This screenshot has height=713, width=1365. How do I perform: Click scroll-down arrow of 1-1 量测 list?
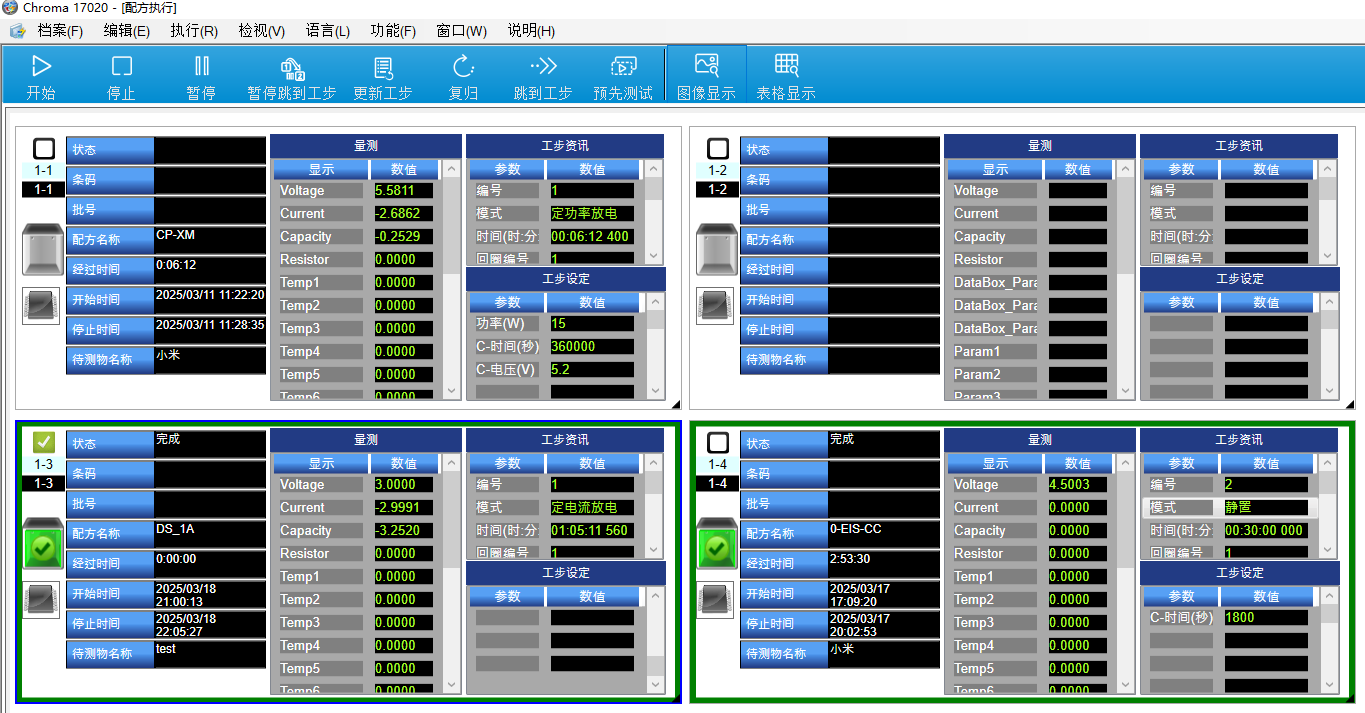pos(451,391)
